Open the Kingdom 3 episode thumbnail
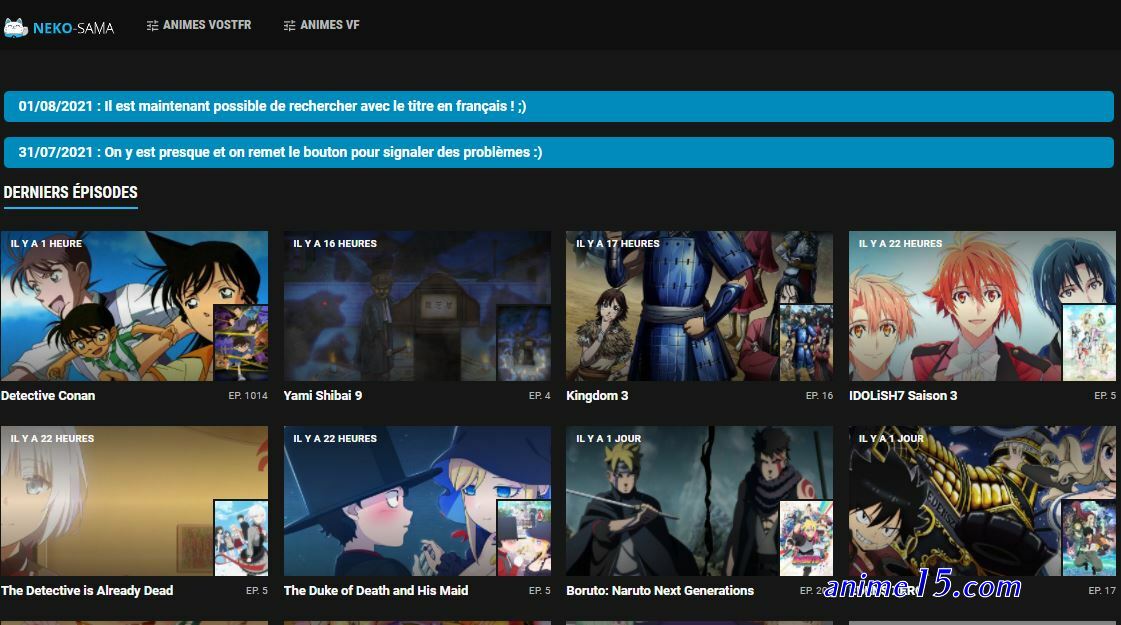 [x=699, y=305]
